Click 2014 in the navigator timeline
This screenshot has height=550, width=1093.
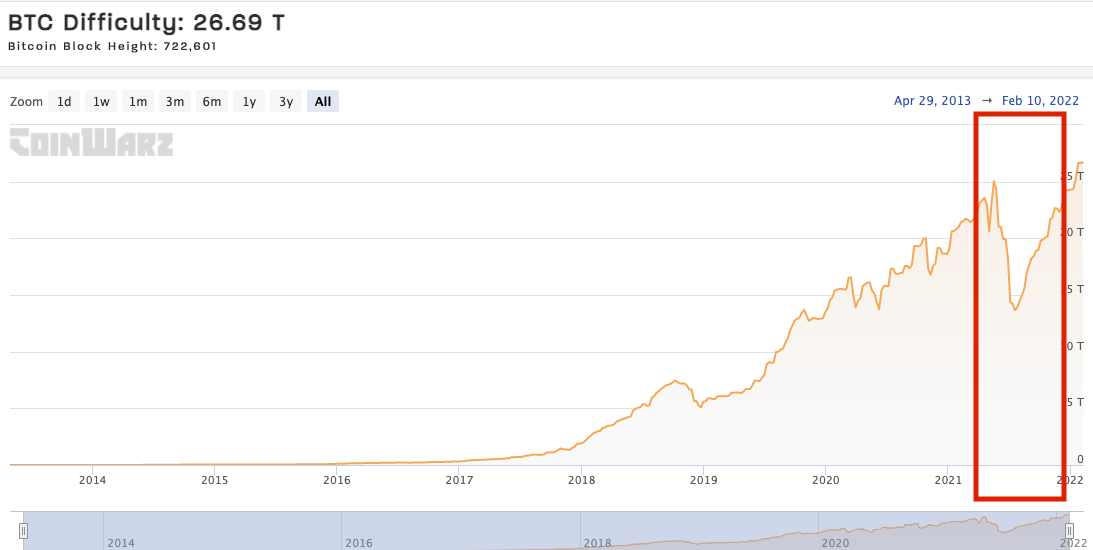coord(121,542)
